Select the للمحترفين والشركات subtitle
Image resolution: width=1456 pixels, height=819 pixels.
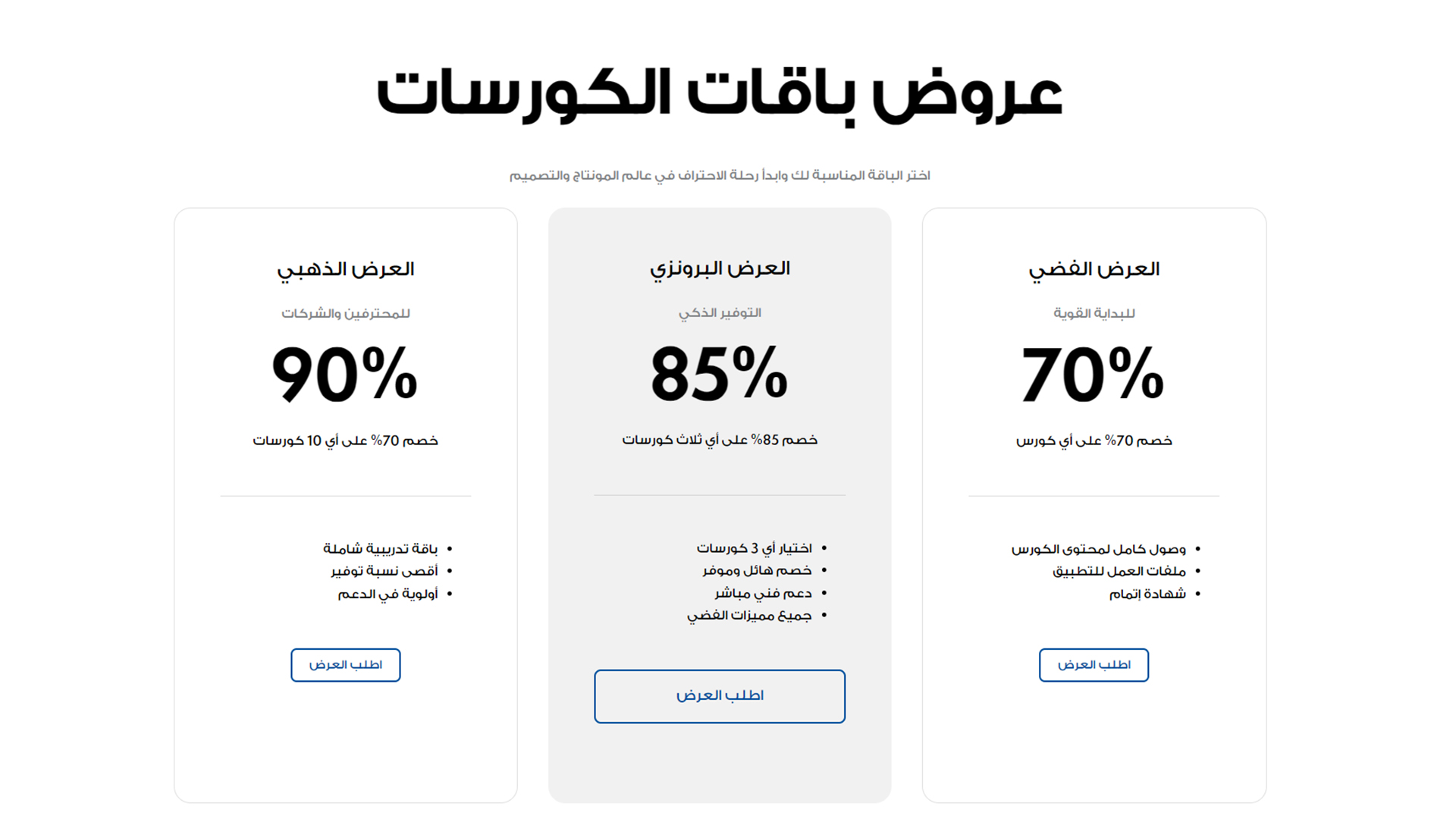345,313
